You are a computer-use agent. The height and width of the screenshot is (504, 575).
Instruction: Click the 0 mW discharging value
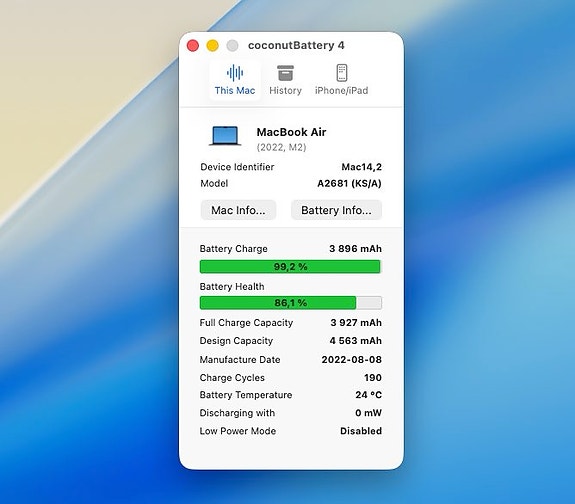click(x=369, y=413)
